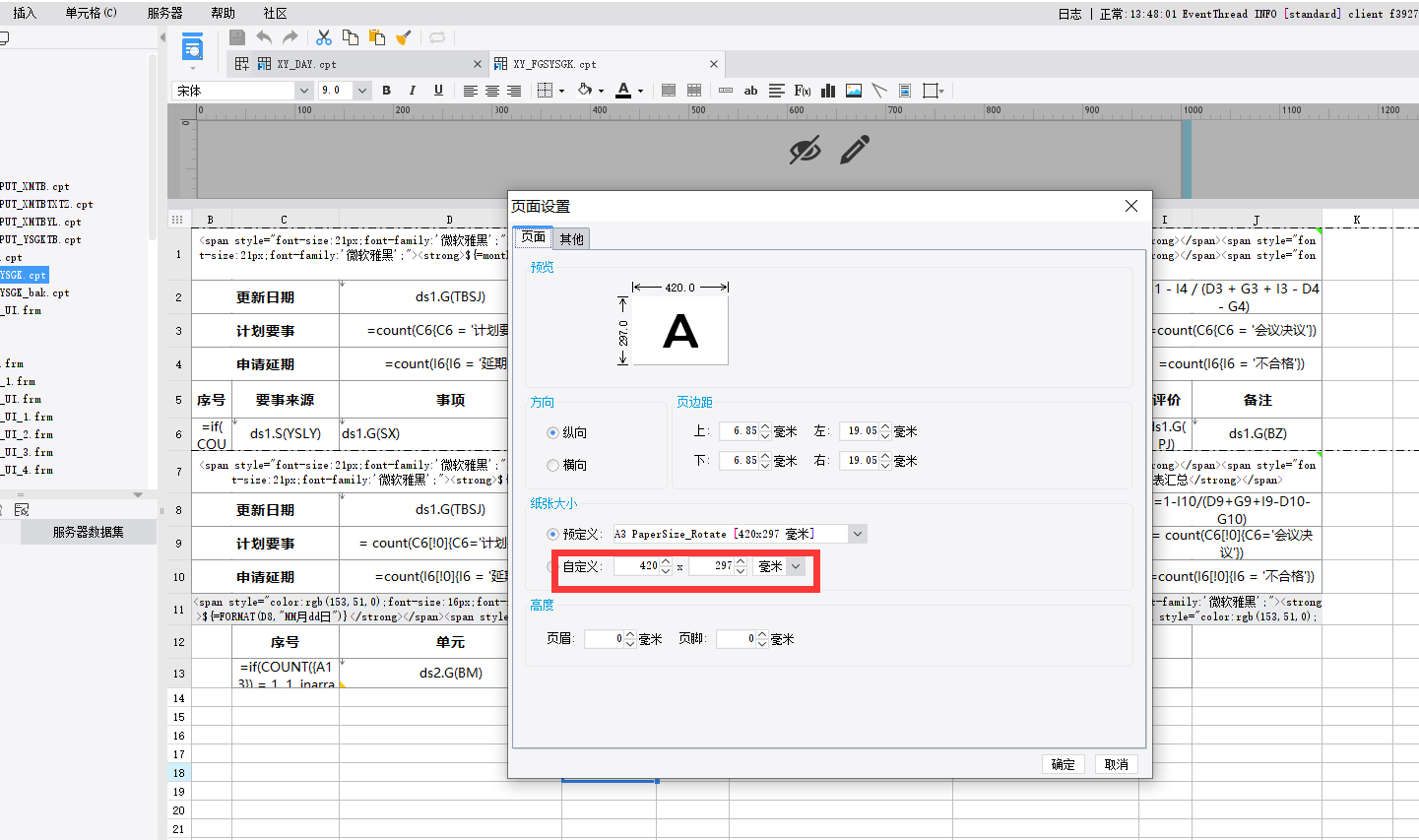The width and height of the screenshot is (1419, 840).
Task: Click the fill bucket color button
Action: 585,91
